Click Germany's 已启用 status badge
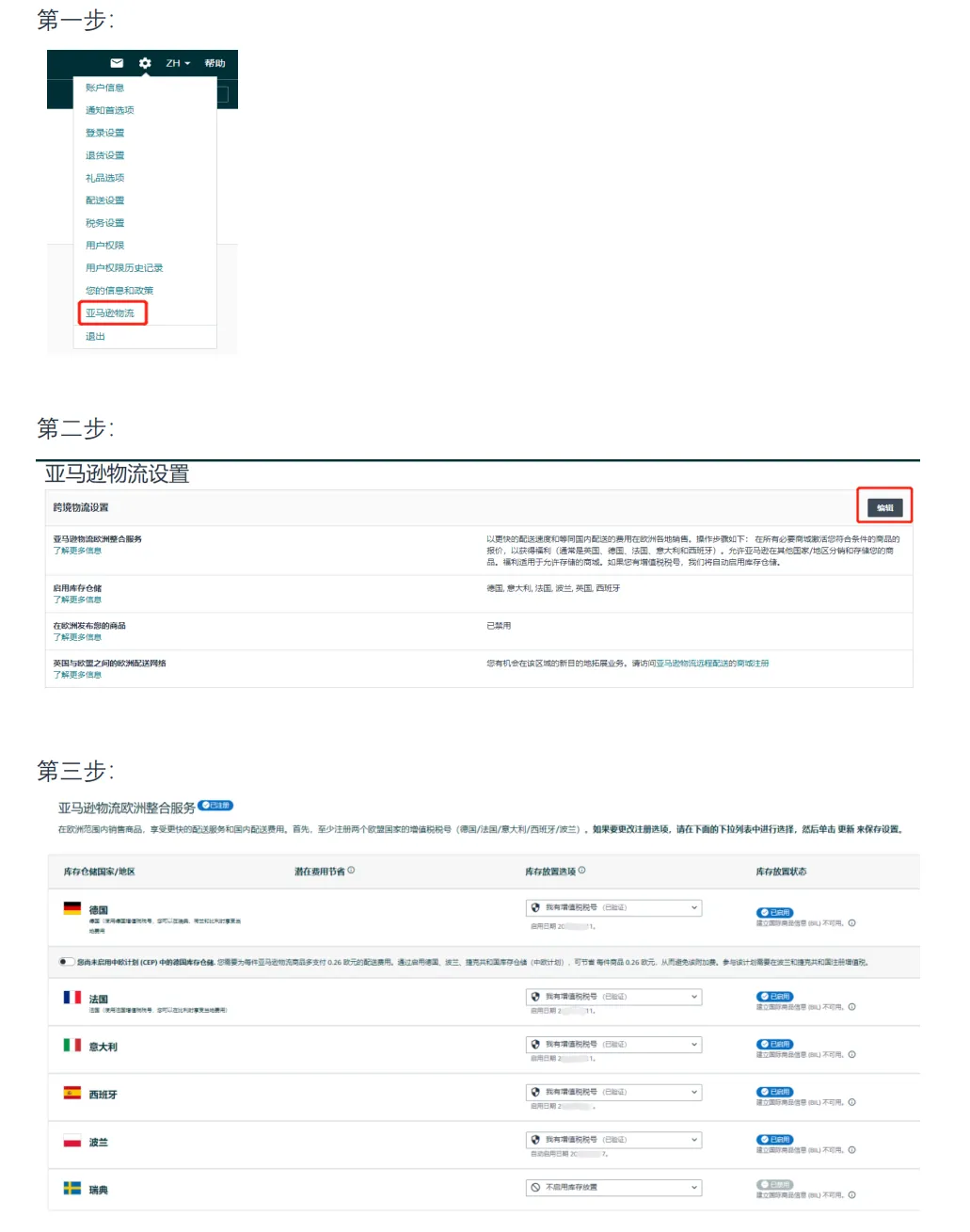Viewport: 970px width, 1232px height. tap(775, 913)
